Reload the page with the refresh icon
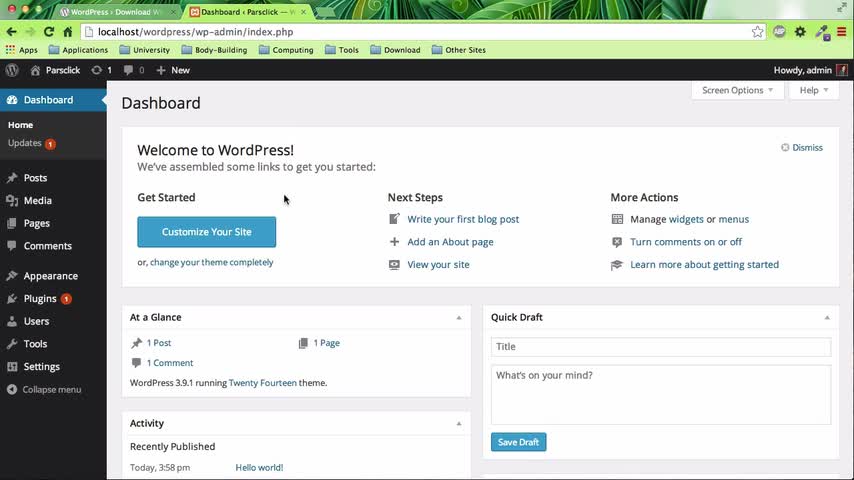The width and height of the screenshot is (854, 480). pos(49,32)
